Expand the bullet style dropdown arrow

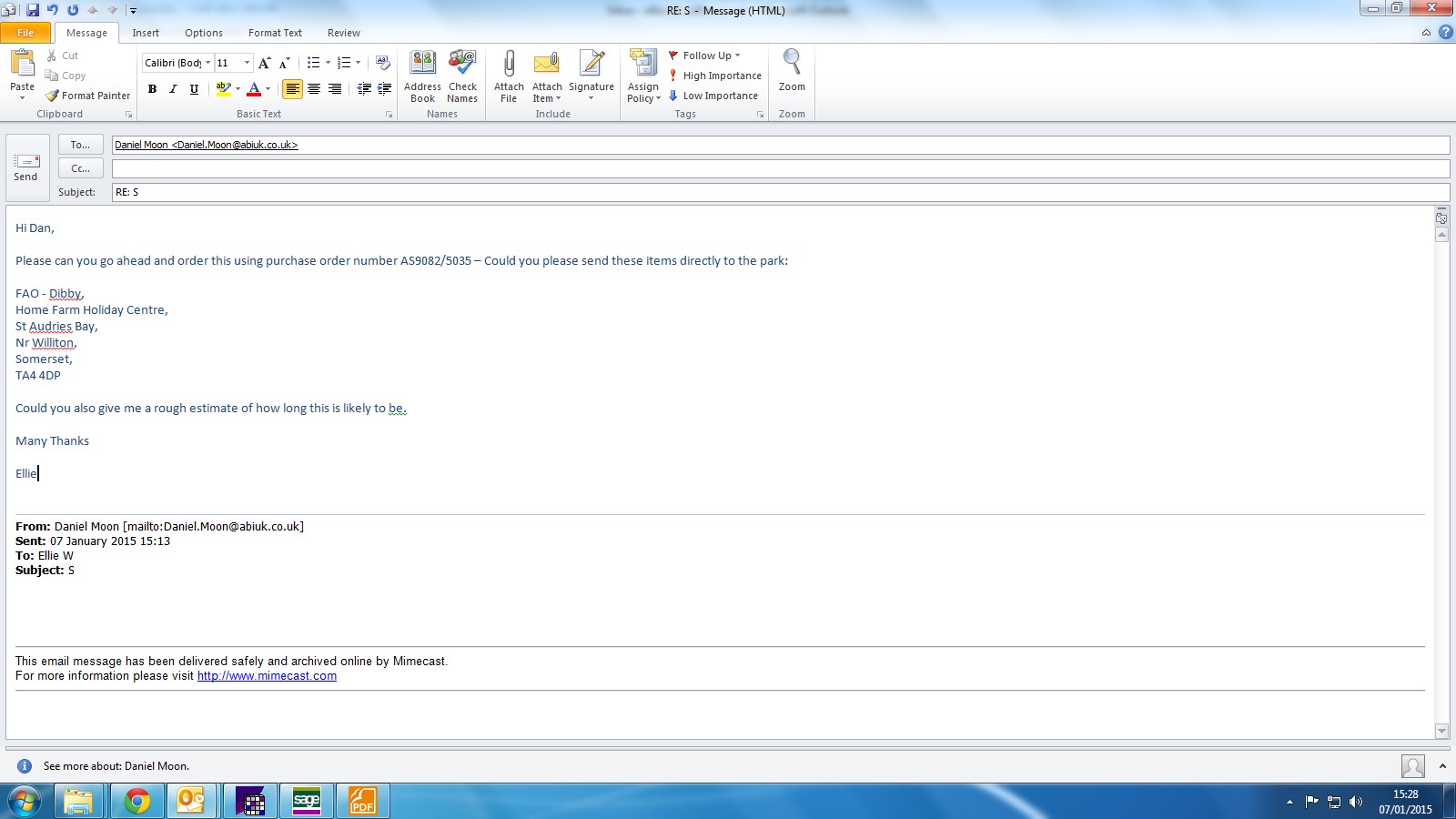click(328, 63)
